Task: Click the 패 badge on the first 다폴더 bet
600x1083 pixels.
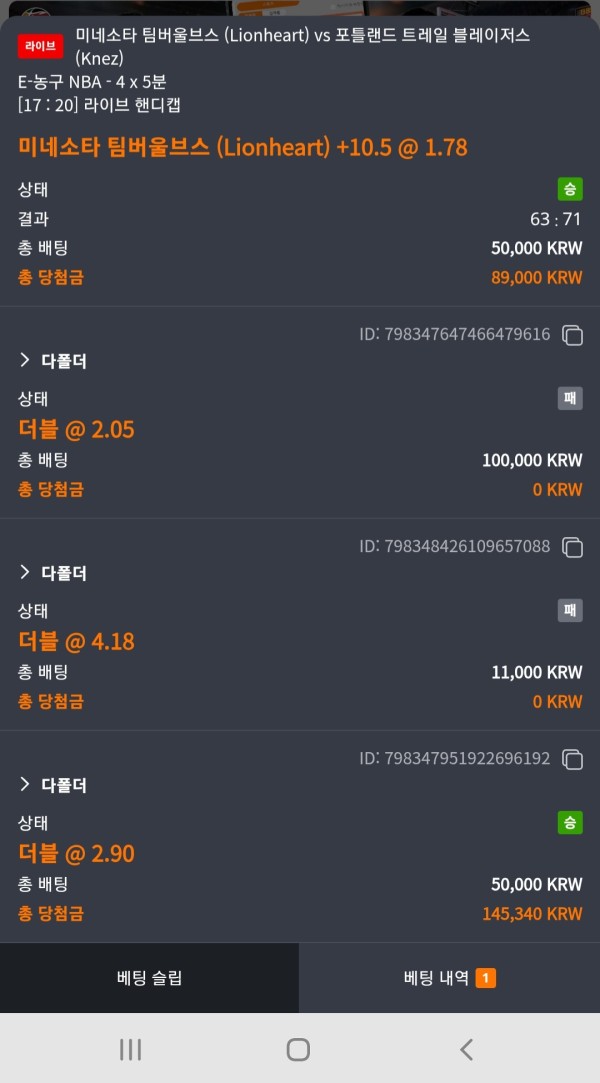Action: pyautogui.click(x=568, y=398)
